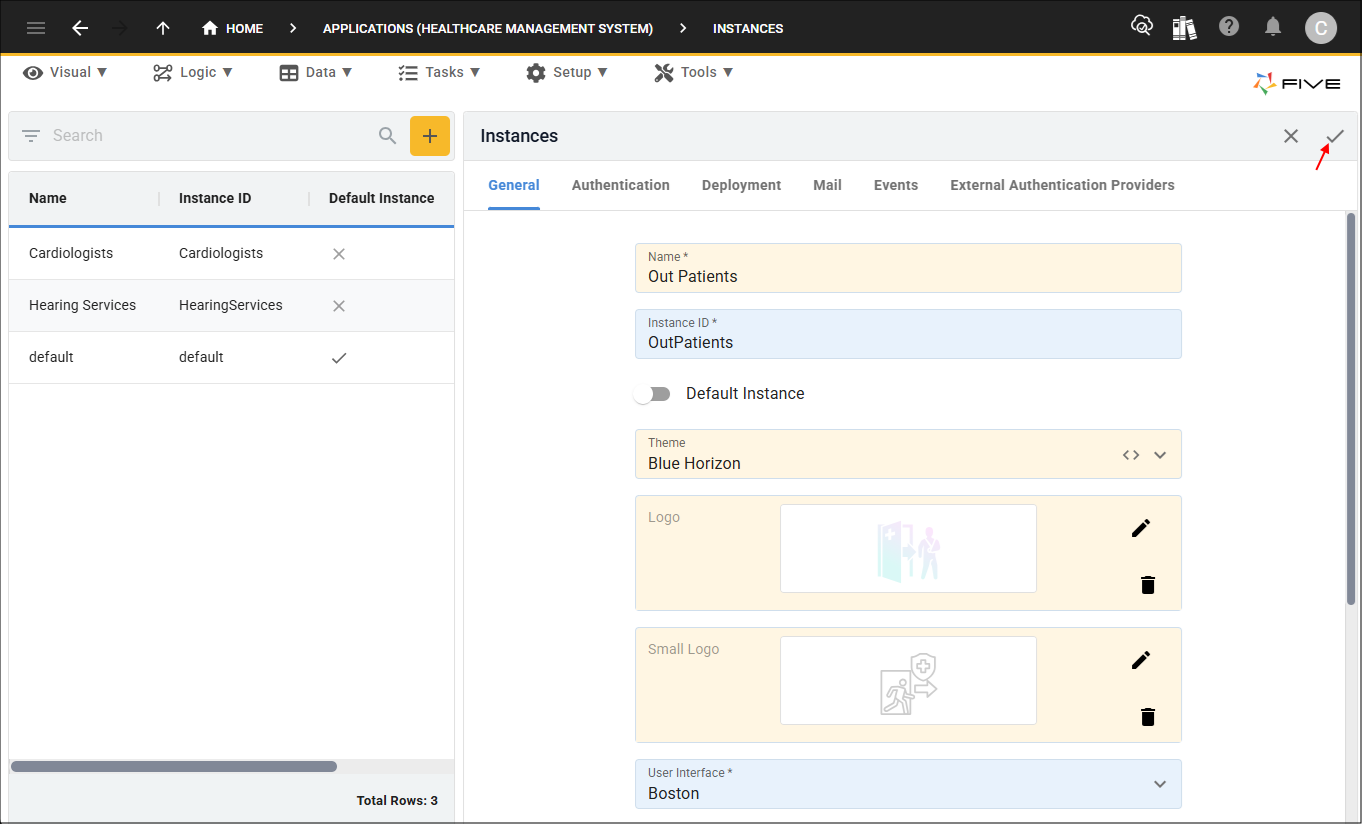Toggle the Default Instance switch
This screenshot has width=1362, height=824.
pyautogui.click(x=653, y=394)
